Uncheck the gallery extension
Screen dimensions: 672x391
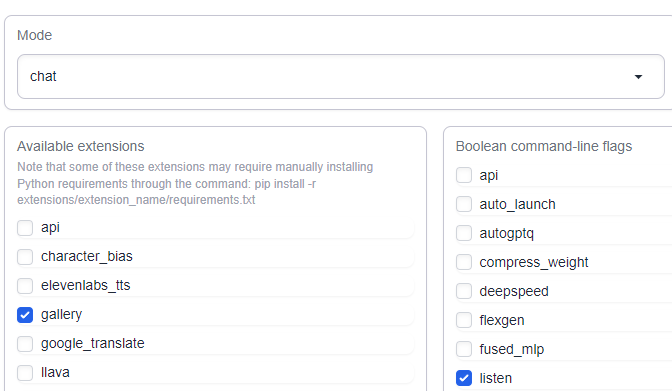click(x=25, y=315)
